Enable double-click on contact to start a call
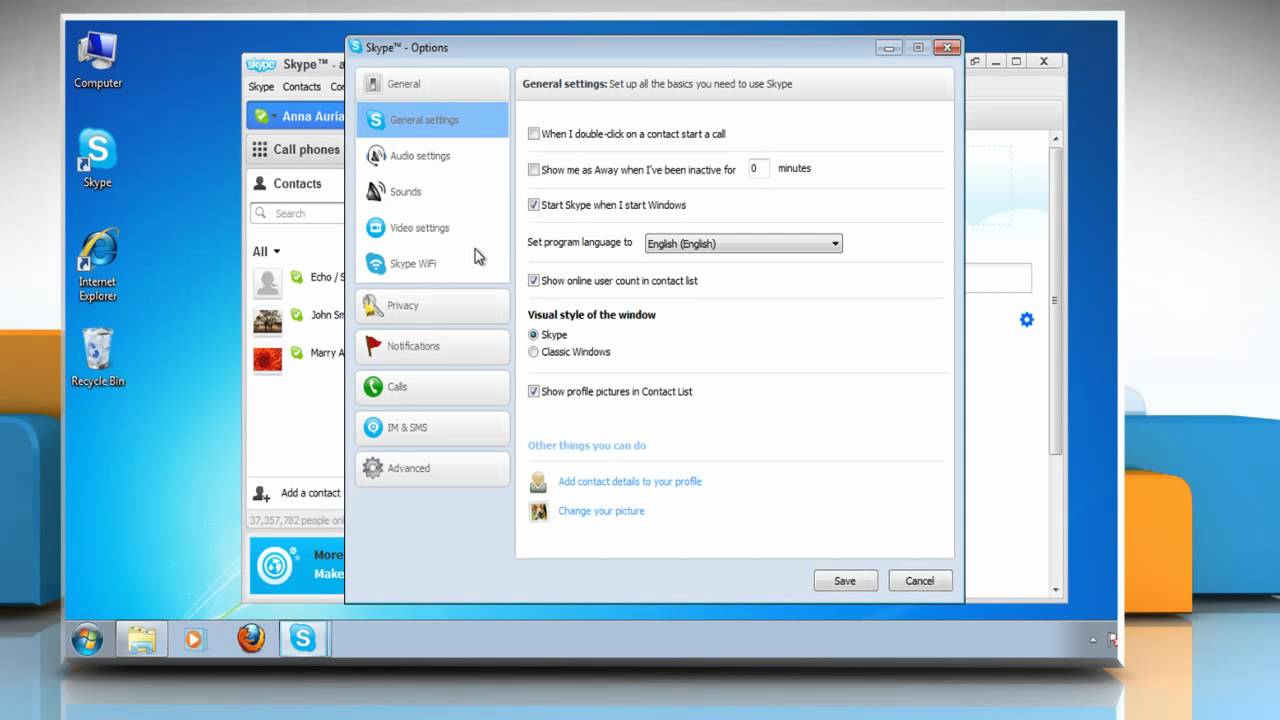 (534, 133)
